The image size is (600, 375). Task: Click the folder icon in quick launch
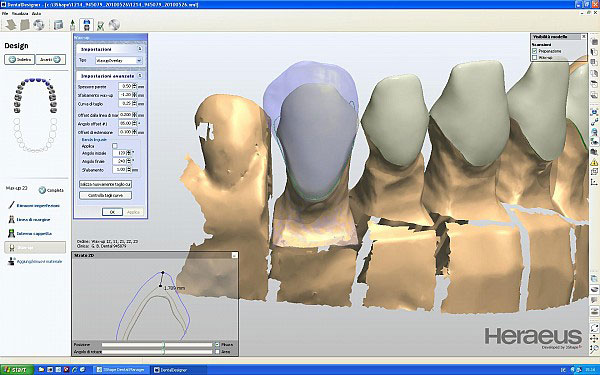[41, 370]
